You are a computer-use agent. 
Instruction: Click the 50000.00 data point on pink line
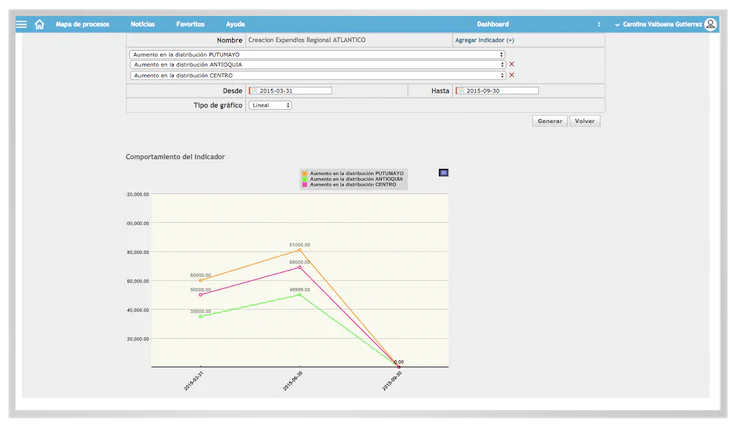201,295
